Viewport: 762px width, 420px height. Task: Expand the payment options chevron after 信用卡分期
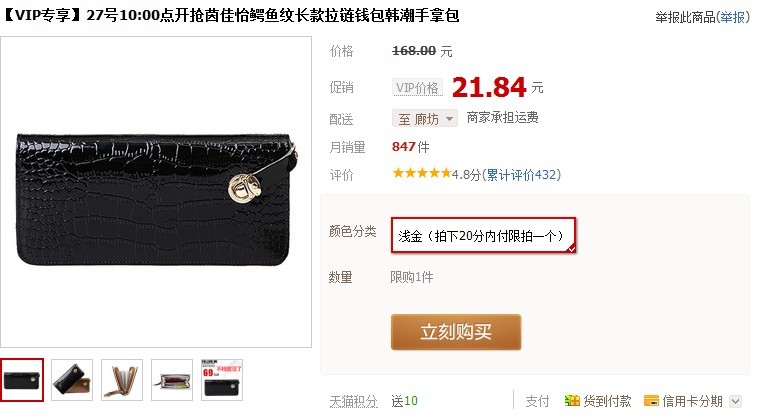coord(736,401)
